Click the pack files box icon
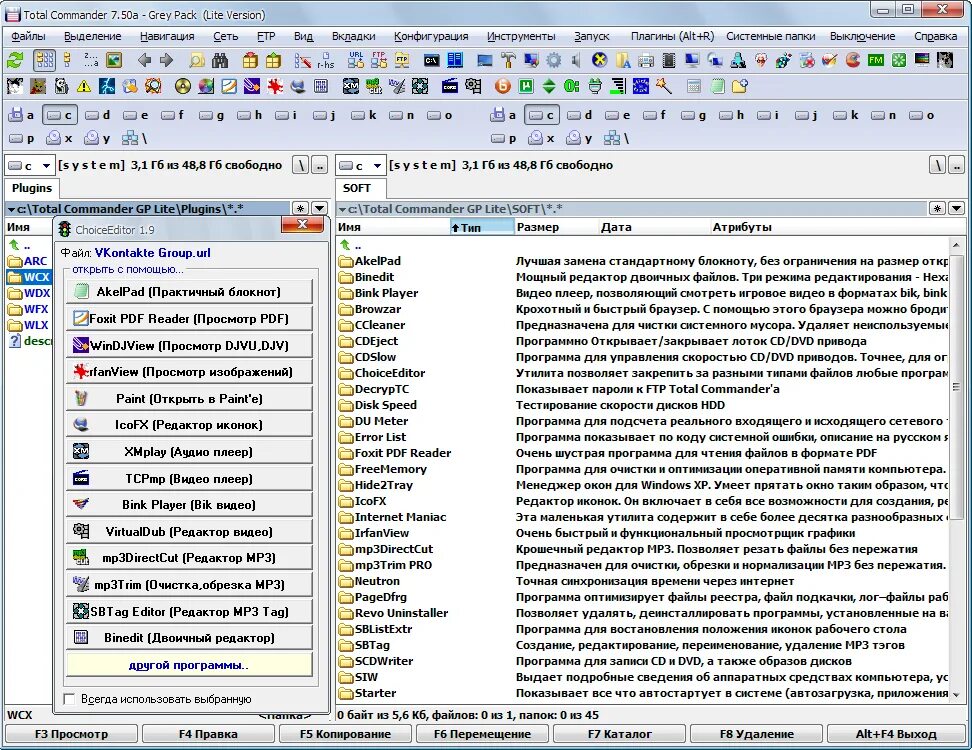The width and height of the screenshot is (972, 750). [x=250, y=60]
